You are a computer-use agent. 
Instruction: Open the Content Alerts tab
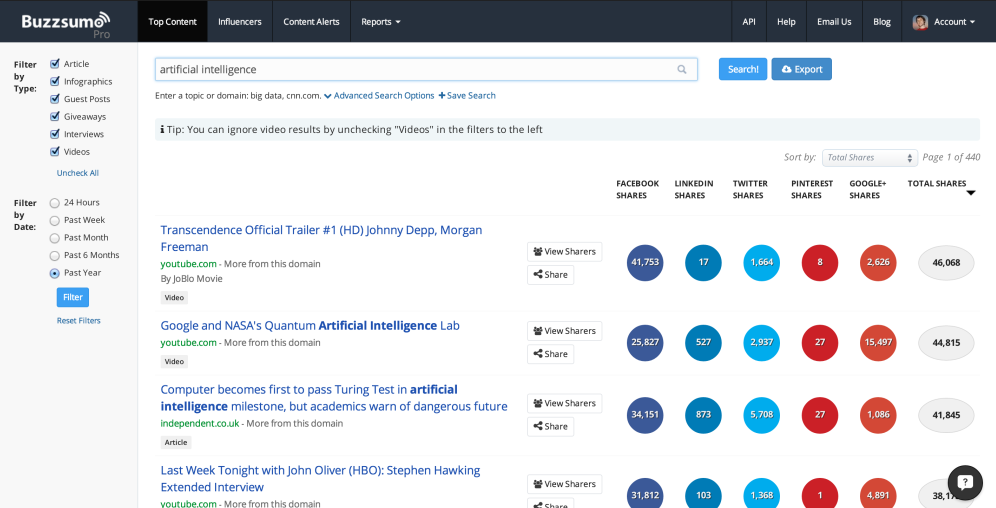coord(311,22)
